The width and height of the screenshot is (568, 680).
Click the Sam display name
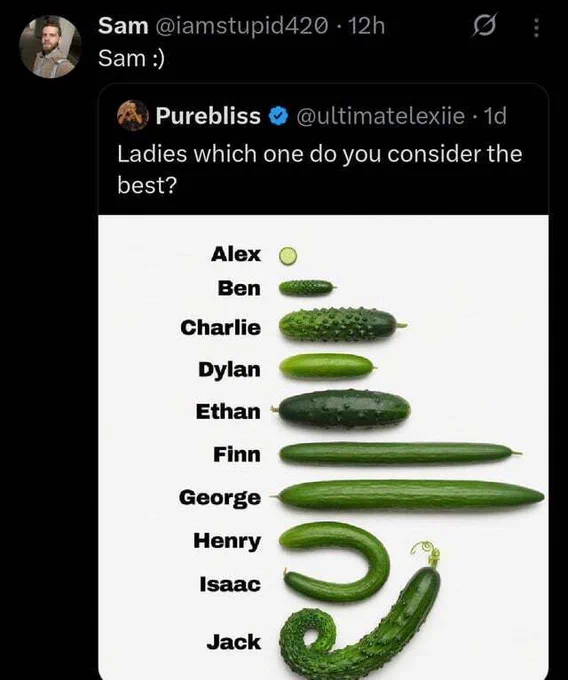pos(123,26)
